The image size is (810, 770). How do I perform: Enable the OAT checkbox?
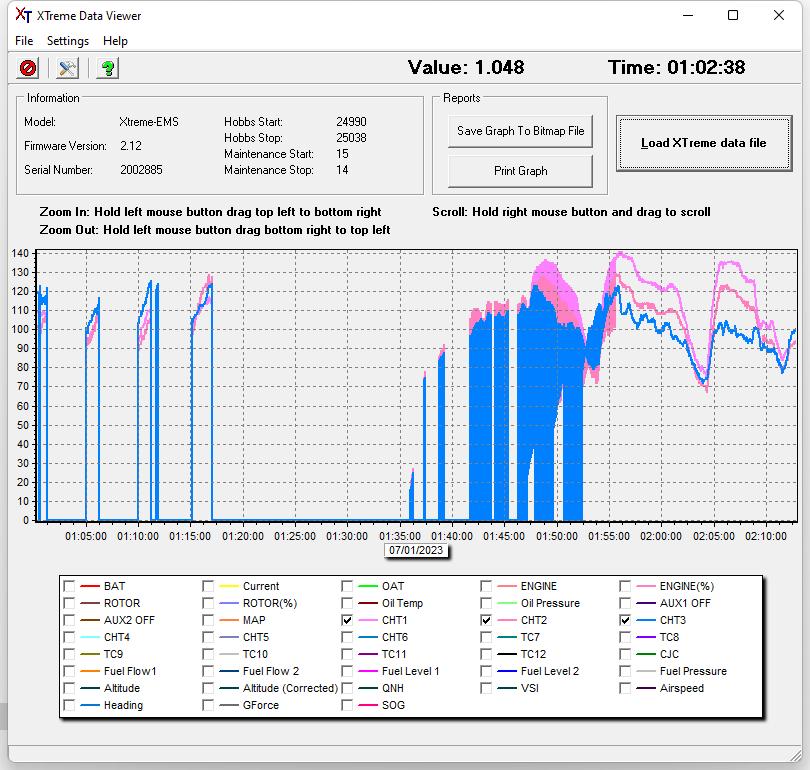(x=347, y=586)
